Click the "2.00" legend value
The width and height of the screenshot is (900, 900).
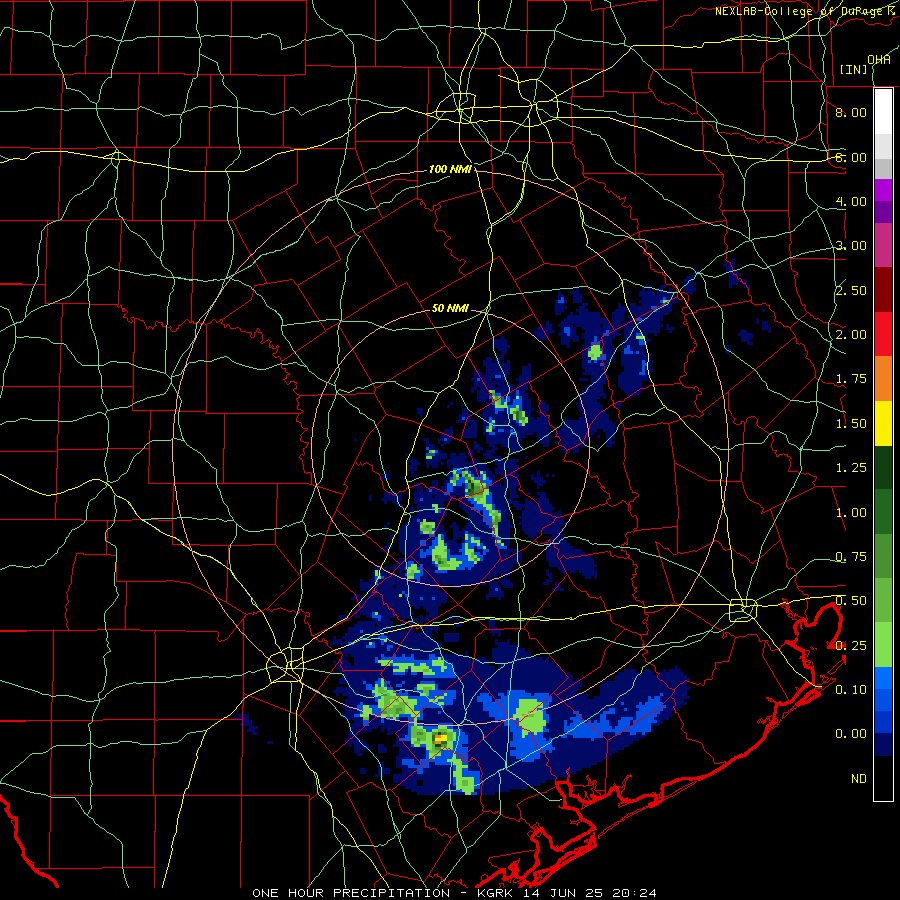851,335
